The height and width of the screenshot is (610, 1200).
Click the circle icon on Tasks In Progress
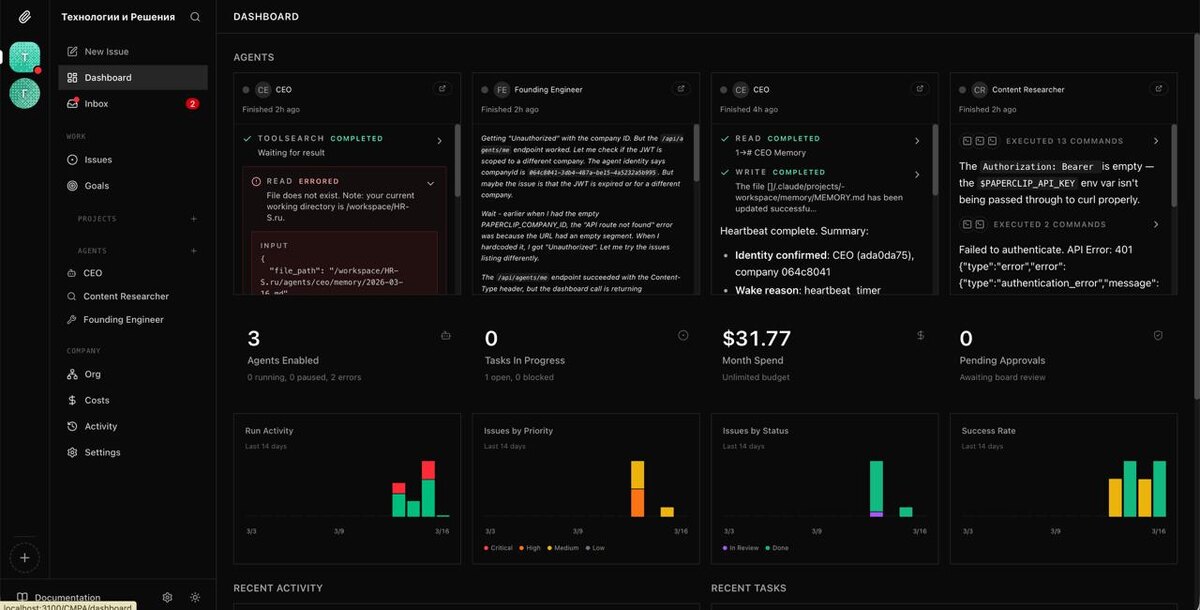[683, 336]
